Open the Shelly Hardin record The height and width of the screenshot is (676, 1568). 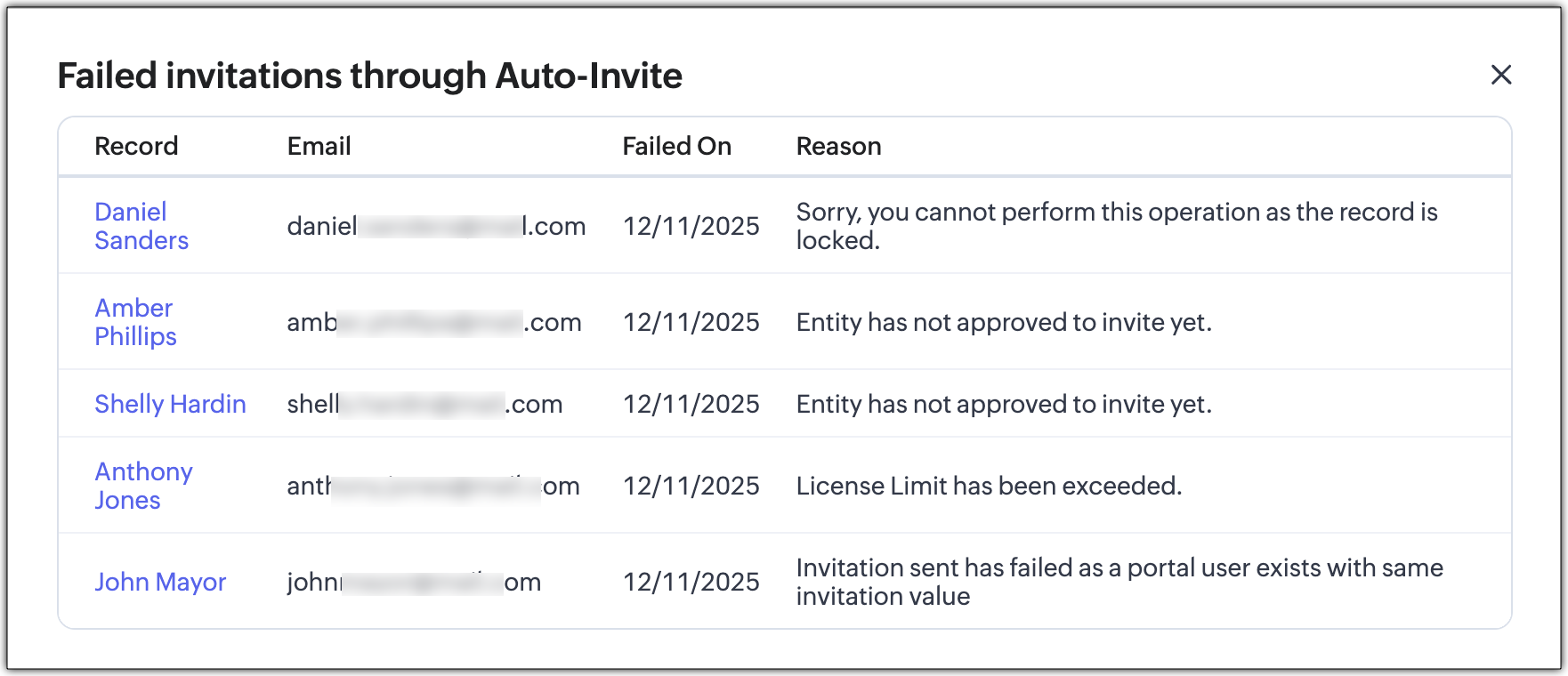(170, 404)
